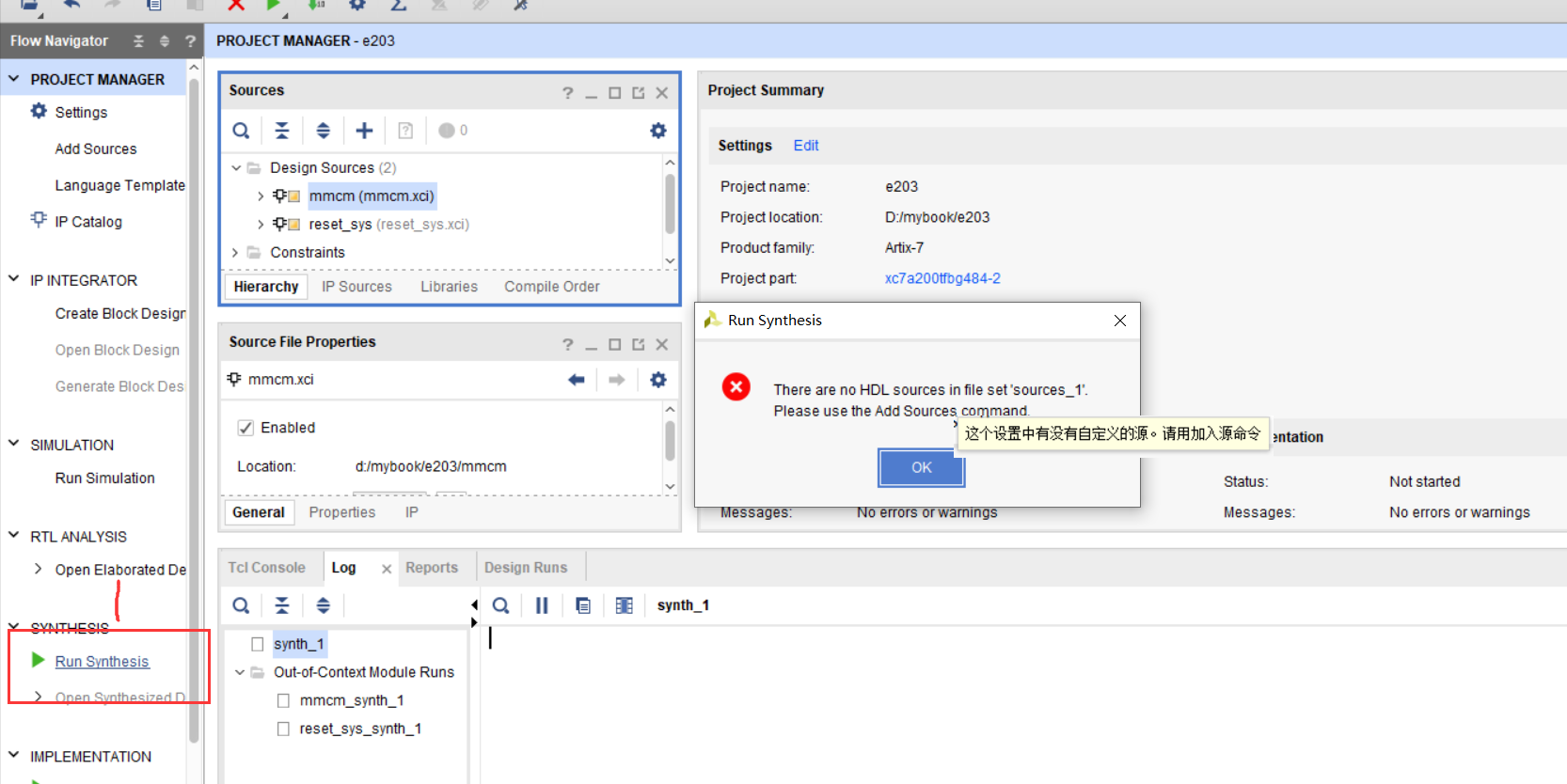Switch to the IP Sources tab
1567x784 pixels.
[356, 287]
